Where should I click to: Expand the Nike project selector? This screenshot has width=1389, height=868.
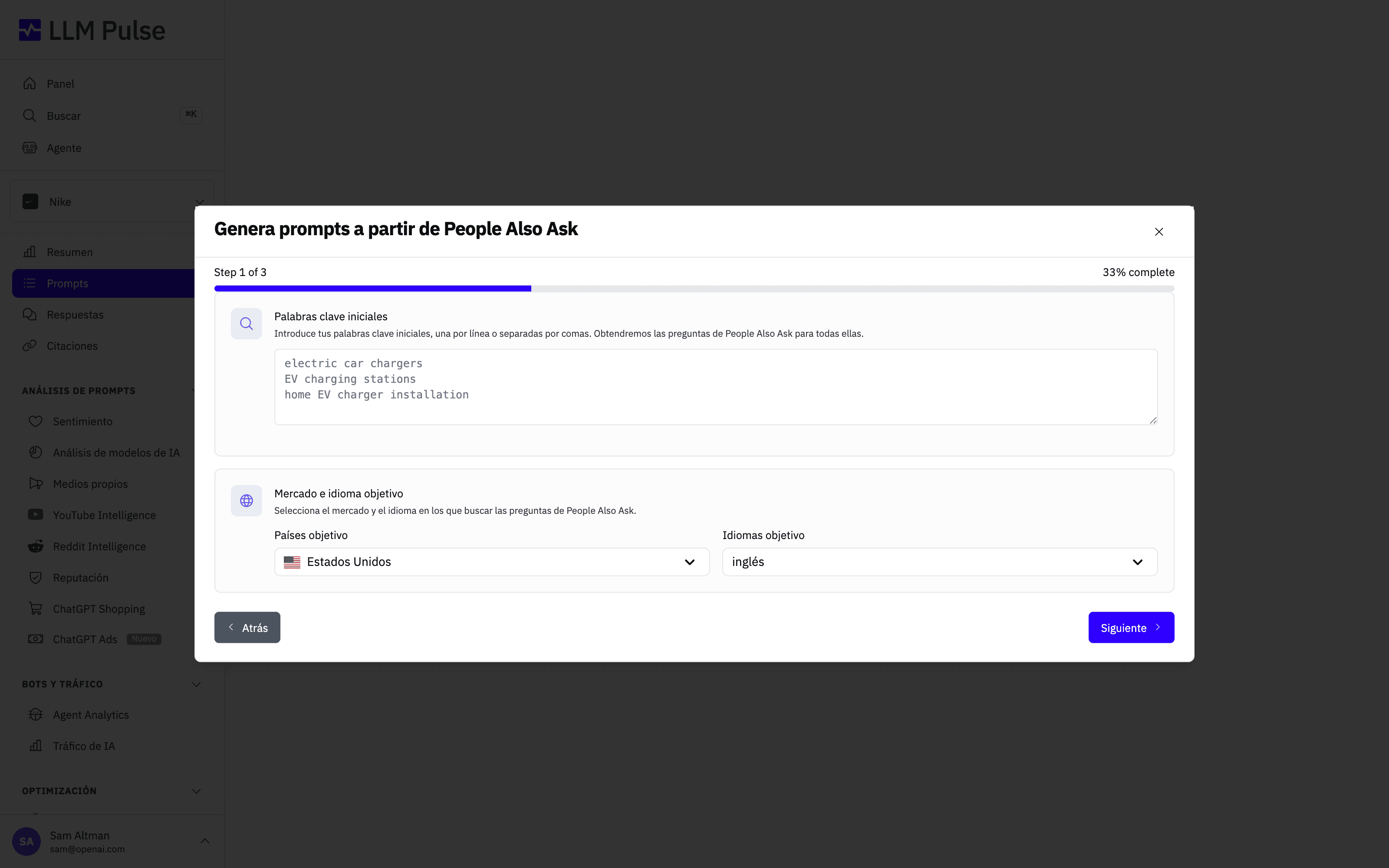pos(112,201)
